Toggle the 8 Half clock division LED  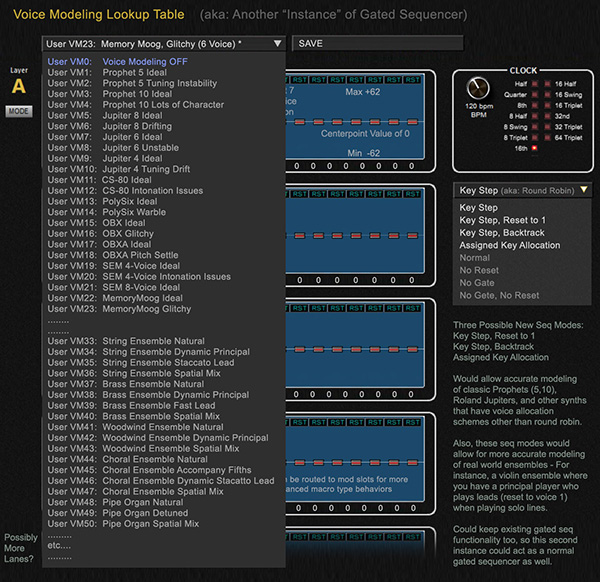coord(535,116)
